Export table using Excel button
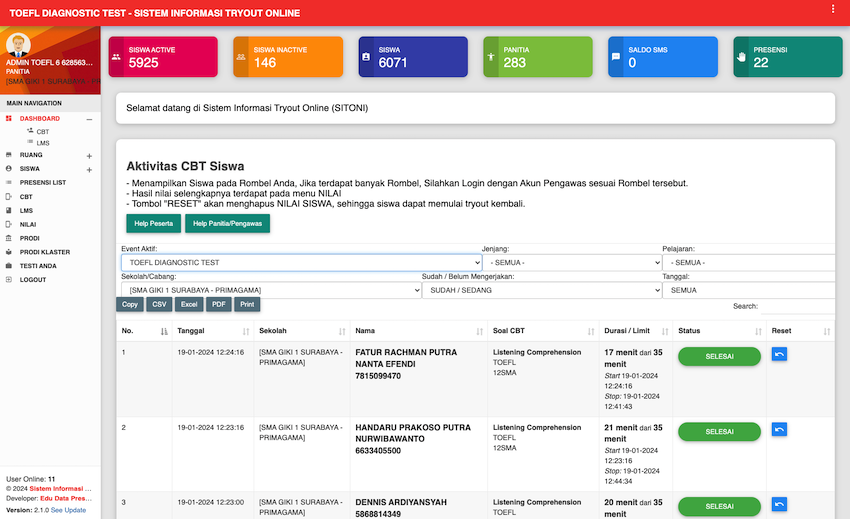Viewport: 850px width, 519px height. 189,304
